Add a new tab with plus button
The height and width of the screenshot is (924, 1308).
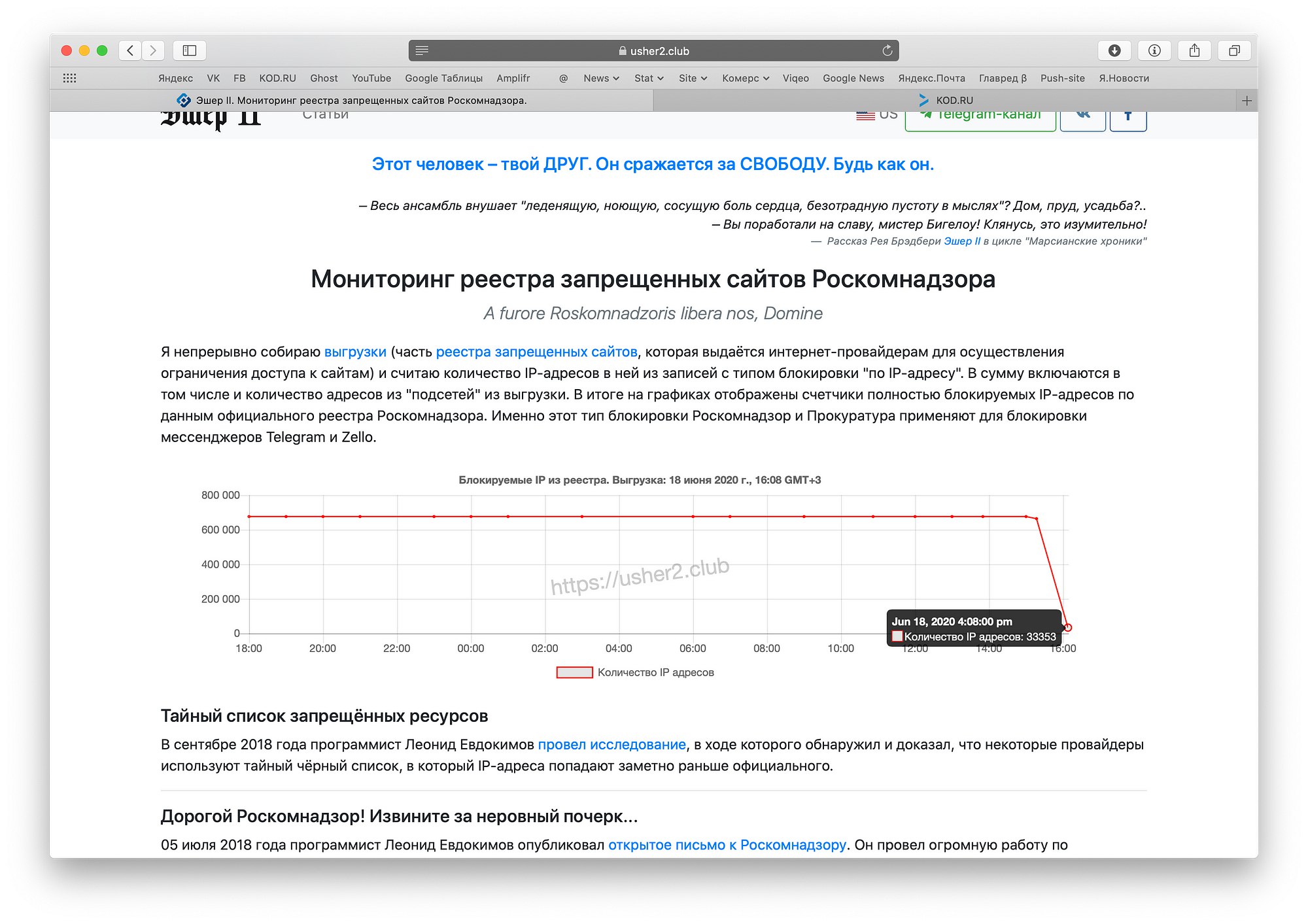pos(1247,101)
